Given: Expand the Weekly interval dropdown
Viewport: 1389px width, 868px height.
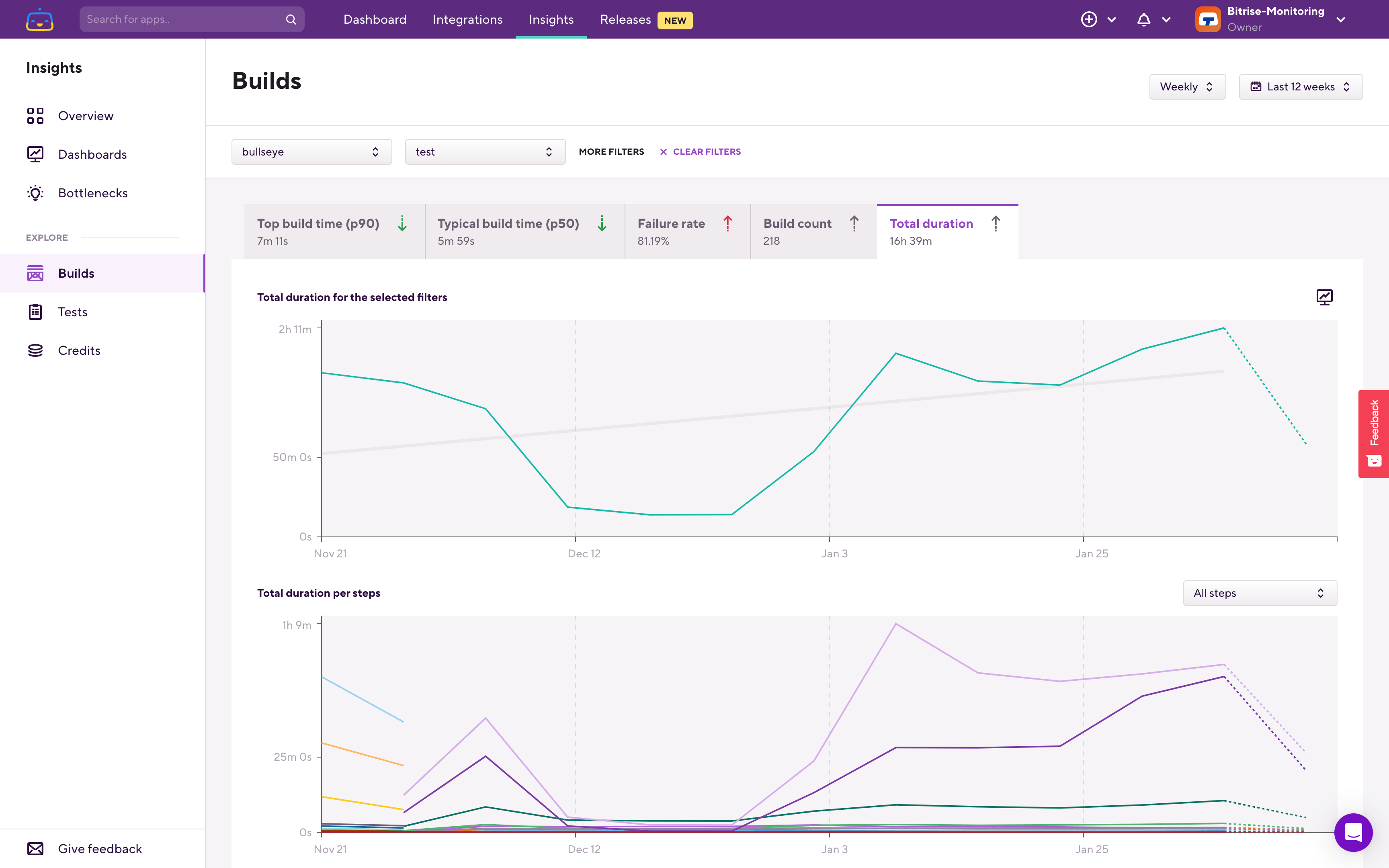Looking at the screenshot, I should tap(1186, 87).
